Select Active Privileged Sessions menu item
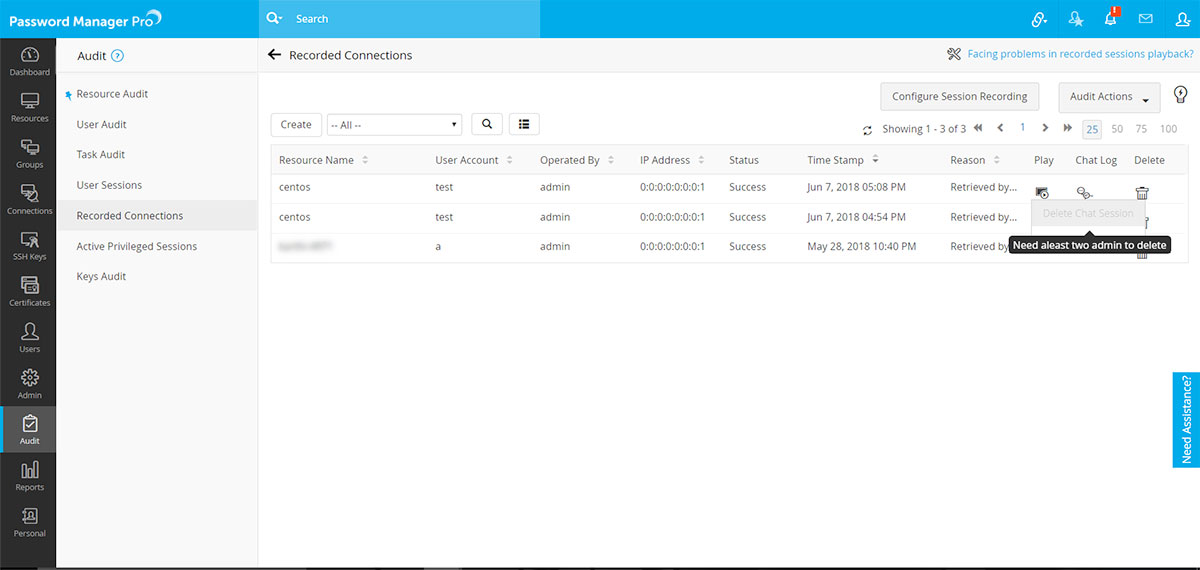 [x=137, y=246]
